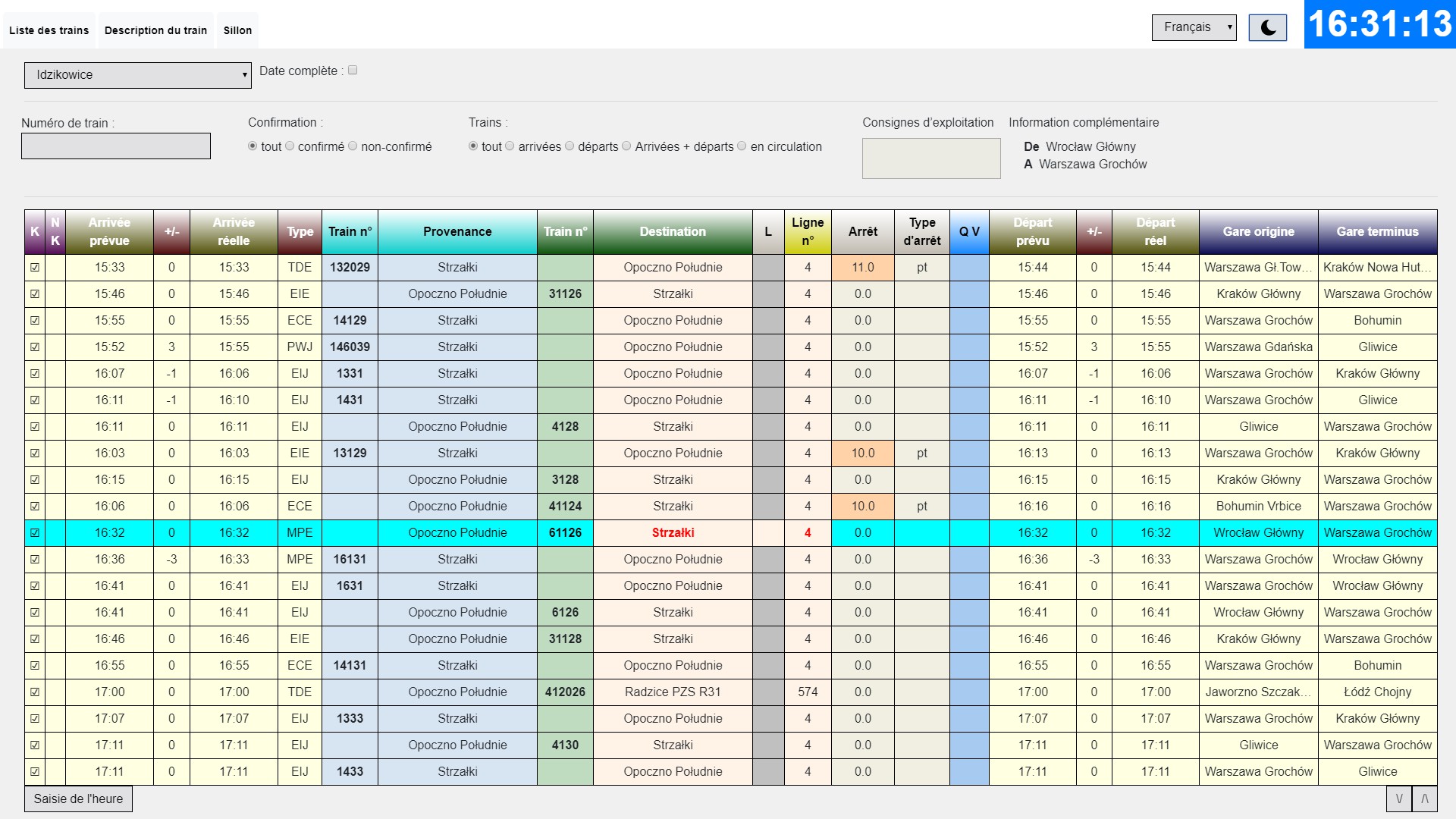The image size is (1456, 819).
Task: Open the Français language dropdown
Action: 1194,27
